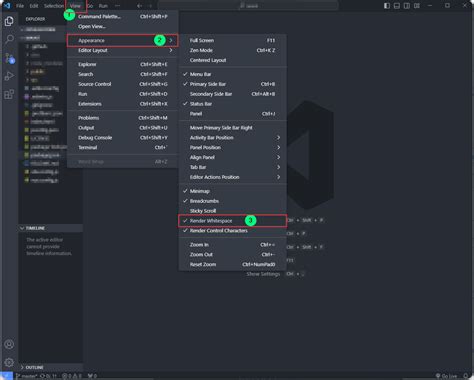Choose Zoom In entry
474x380 pixels.
click(232, 245)
